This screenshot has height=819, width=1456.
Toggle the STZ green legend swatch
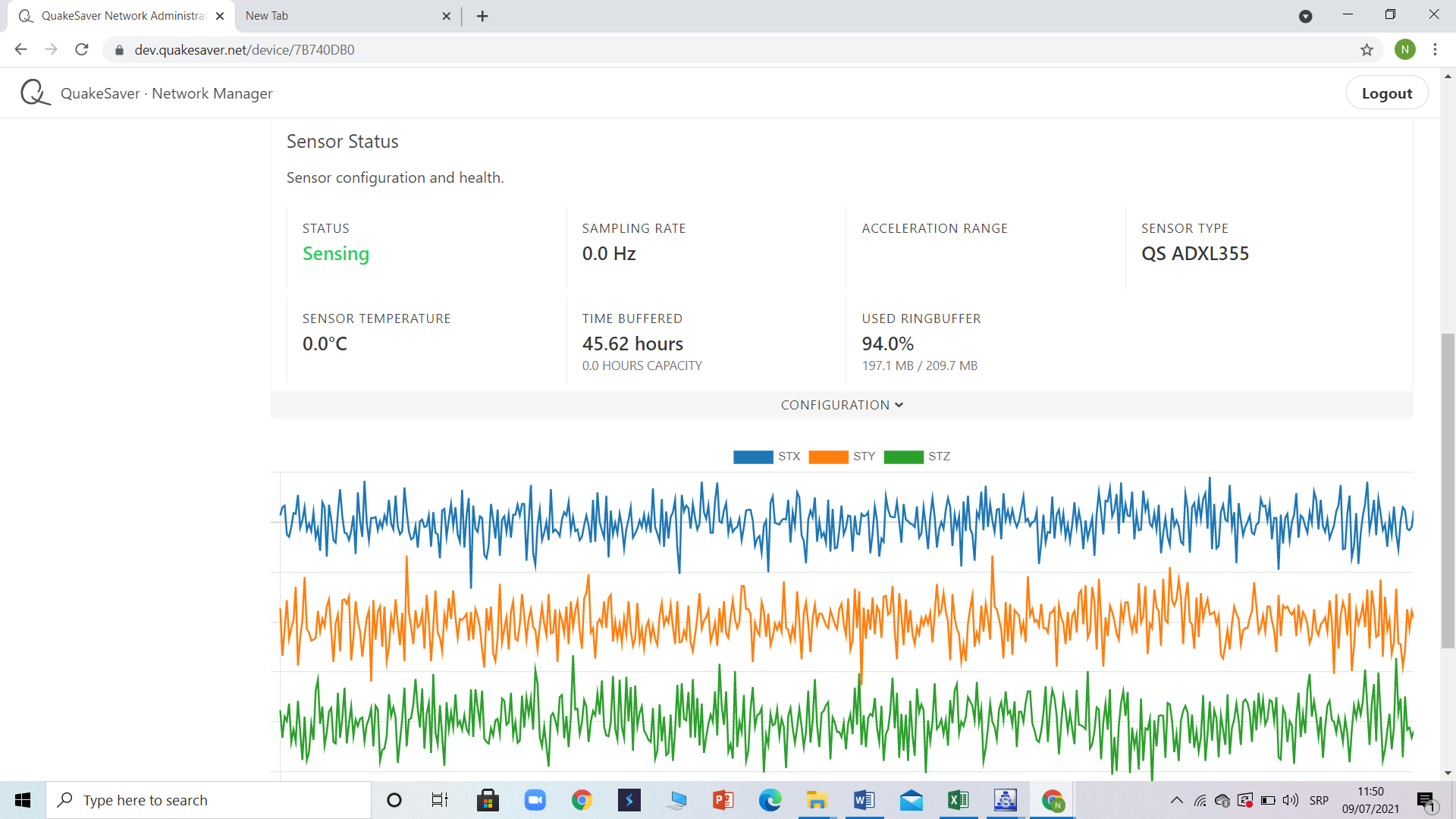click(903, 457)
